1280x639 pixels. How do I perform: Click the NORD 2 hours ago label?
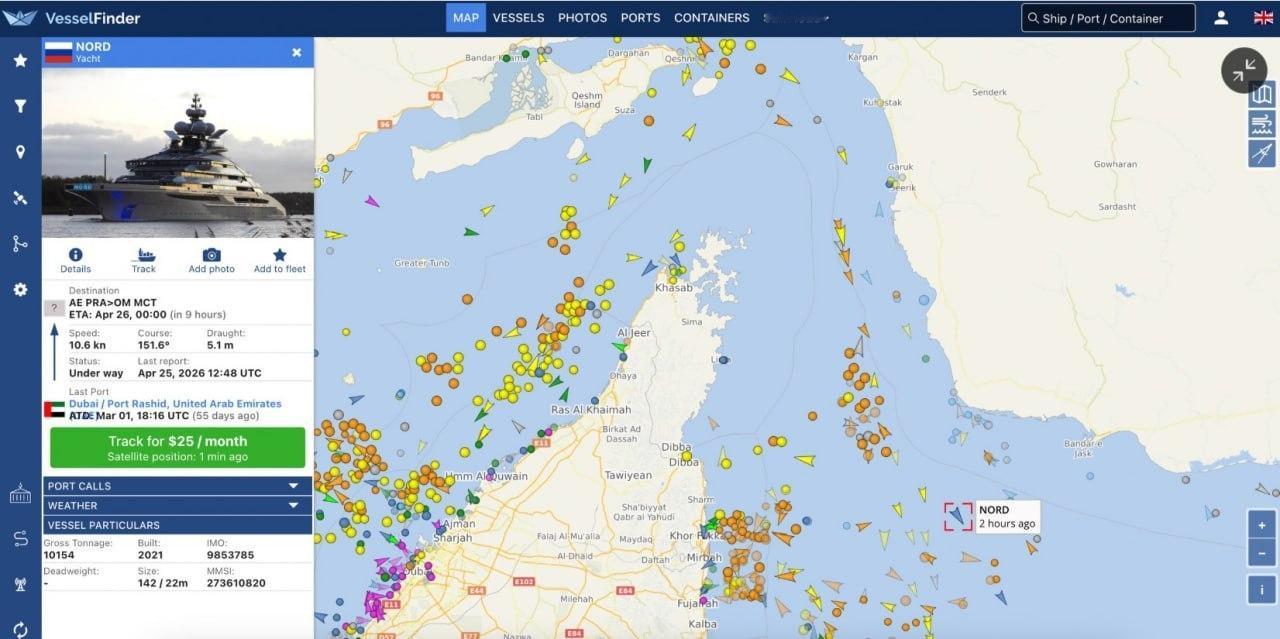[1007, 517]
